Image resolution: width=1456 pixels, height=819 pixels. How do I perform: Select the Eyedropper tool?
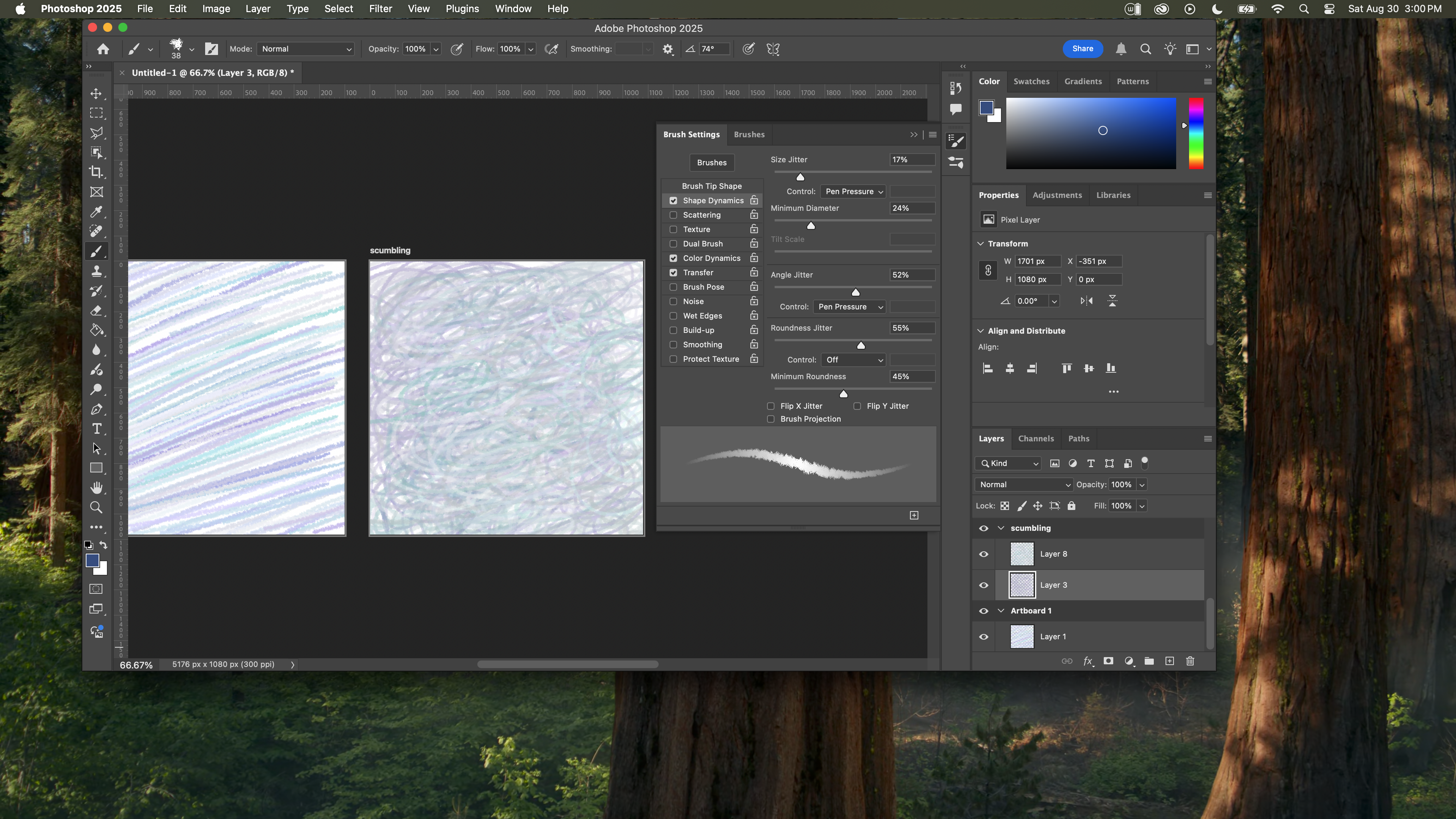click(97, 212)
